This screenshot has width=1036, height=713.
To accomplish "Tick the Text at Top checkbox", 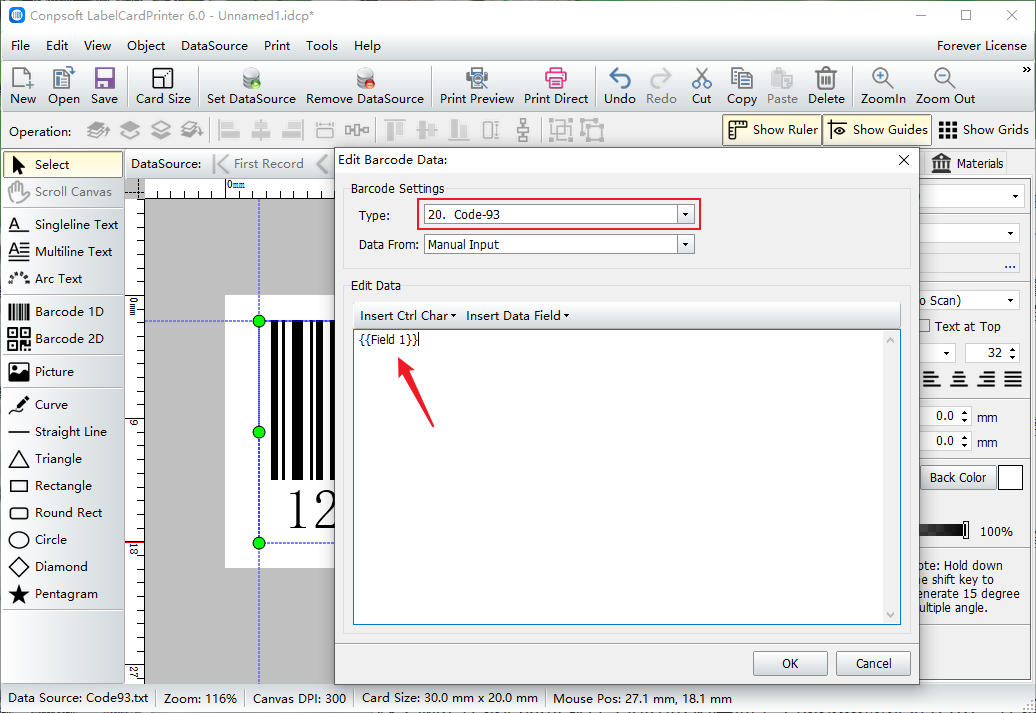I will 924,326.
